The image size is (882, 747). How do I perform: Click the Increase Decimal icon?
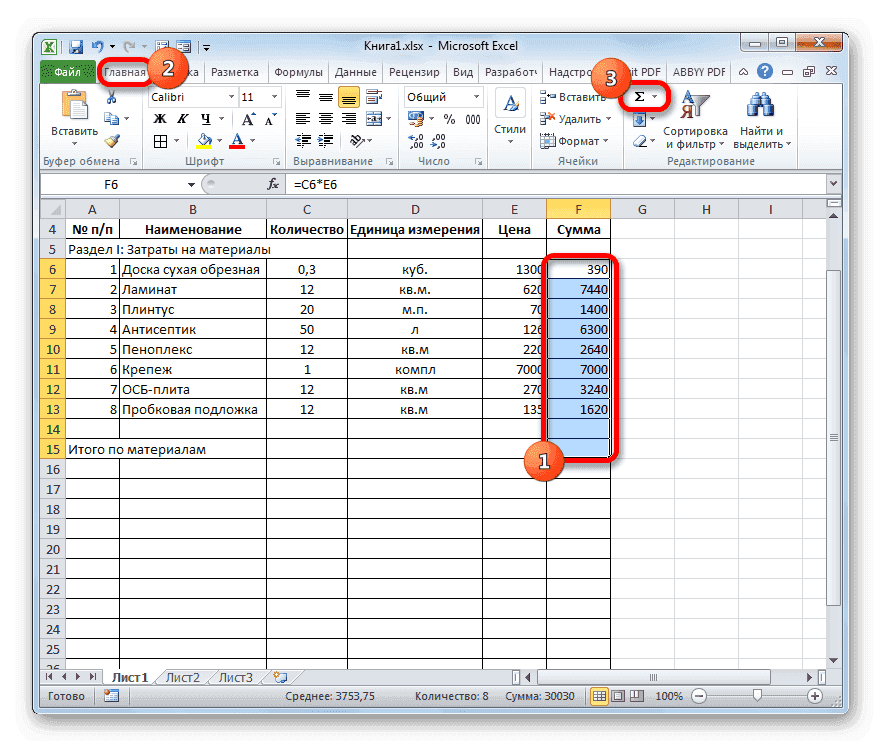417,143
